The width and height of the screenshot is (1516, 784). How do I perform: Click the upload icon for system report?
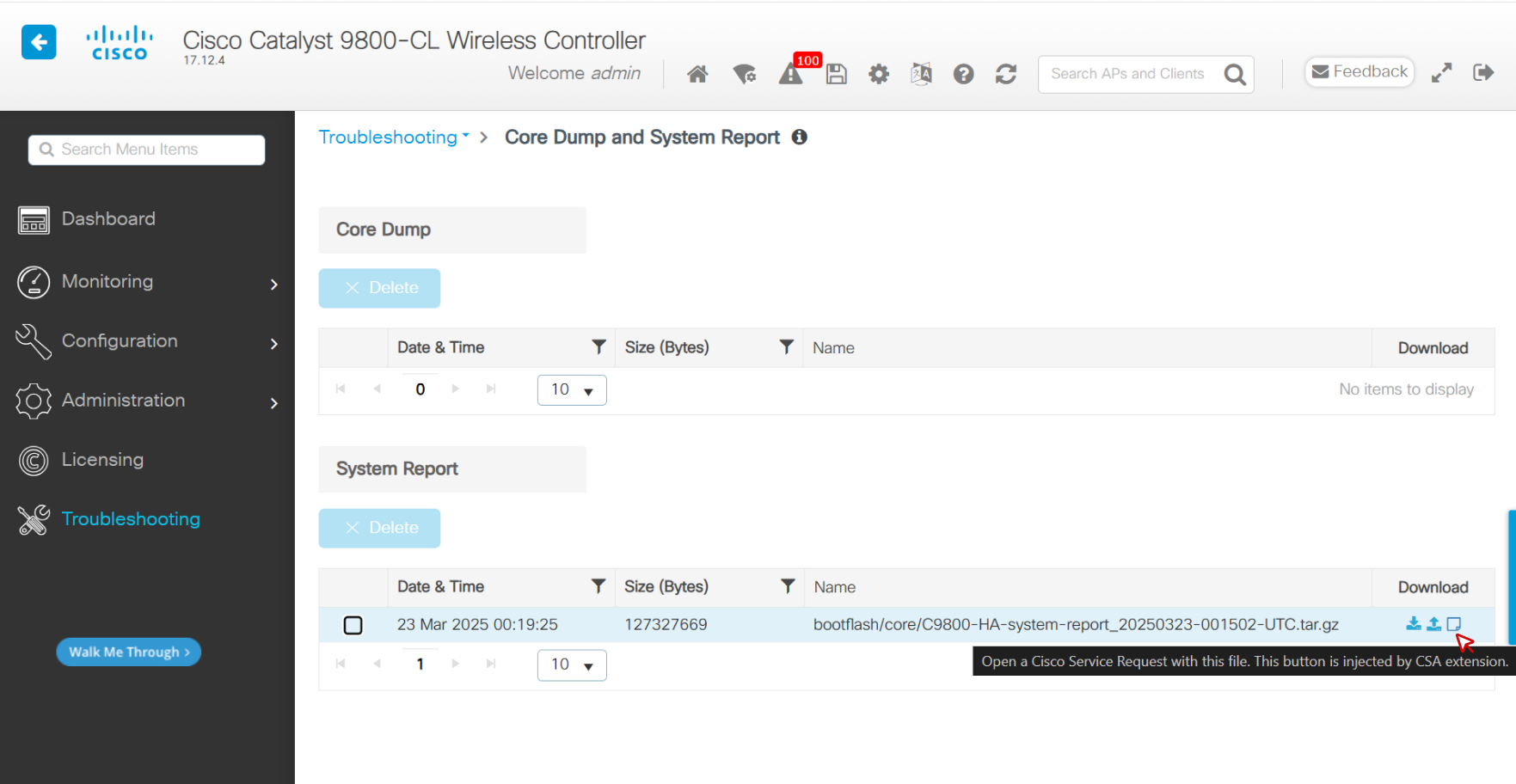1433,623
